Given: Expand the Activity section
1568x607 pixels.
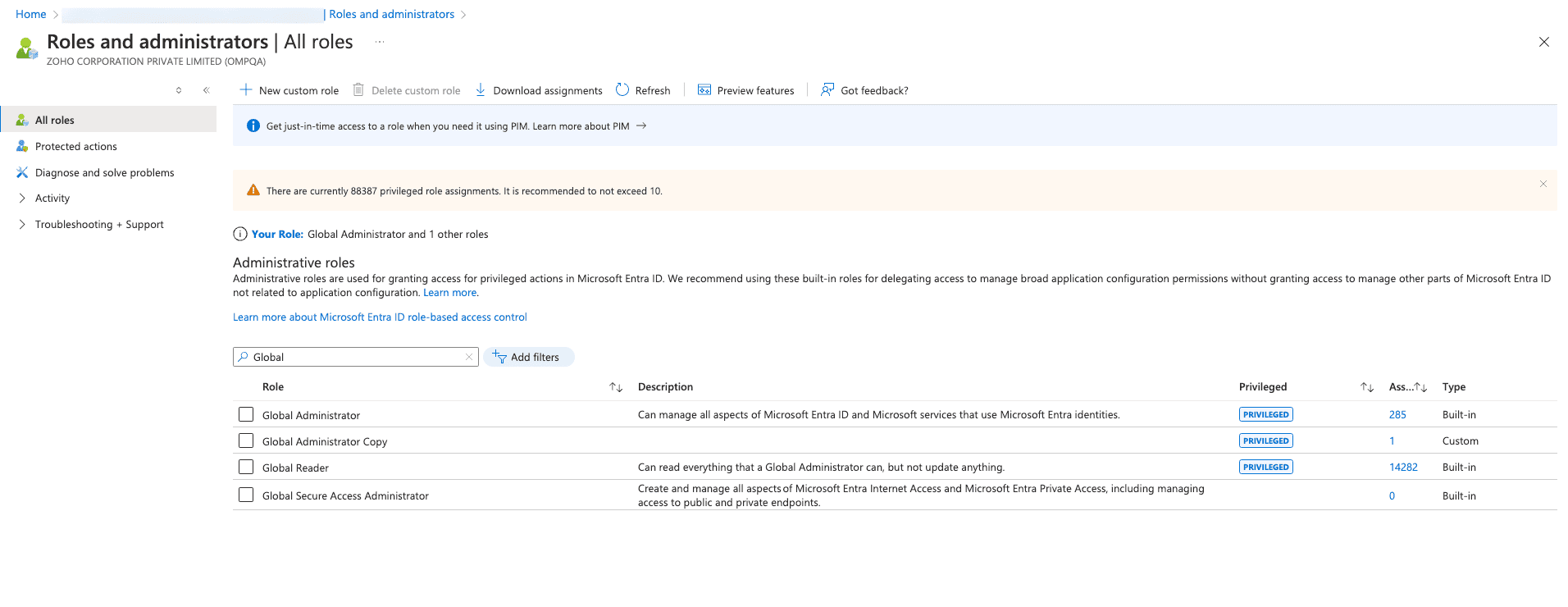Looking at the screenshot, I should (x=22, y=199).
